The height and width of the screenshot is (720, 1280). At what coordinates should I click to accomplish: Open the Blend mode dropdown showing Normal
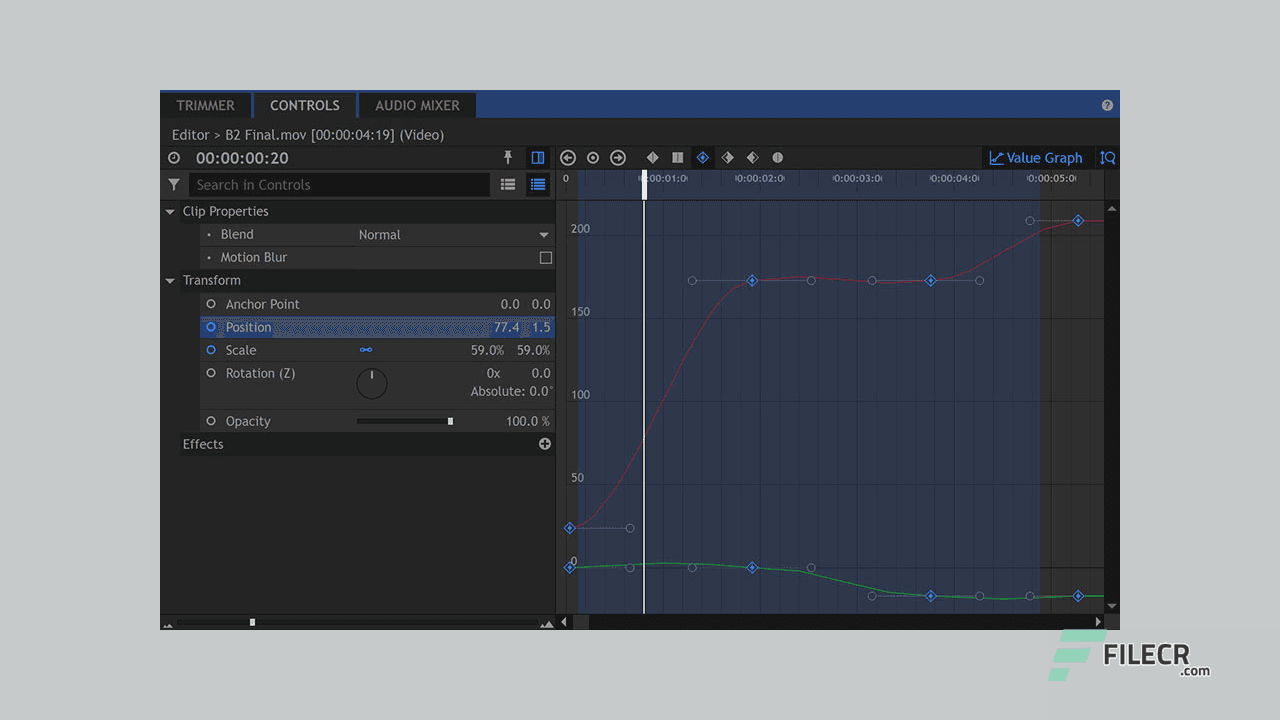[x=450, y=234]
